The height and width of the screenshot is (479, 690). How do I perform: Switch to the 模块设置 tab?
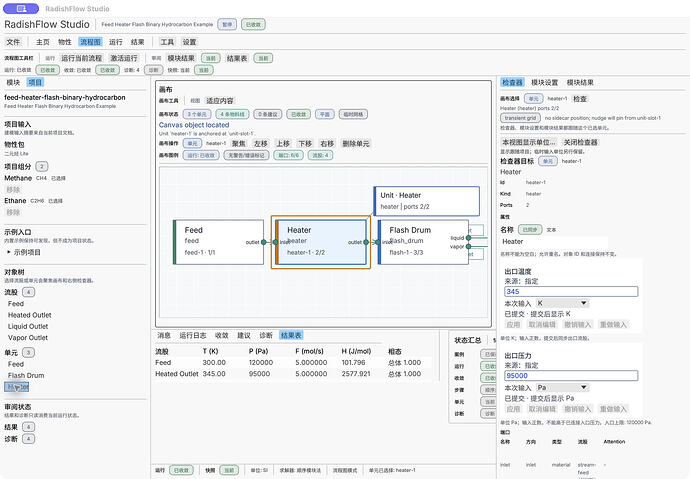point(544,83)
